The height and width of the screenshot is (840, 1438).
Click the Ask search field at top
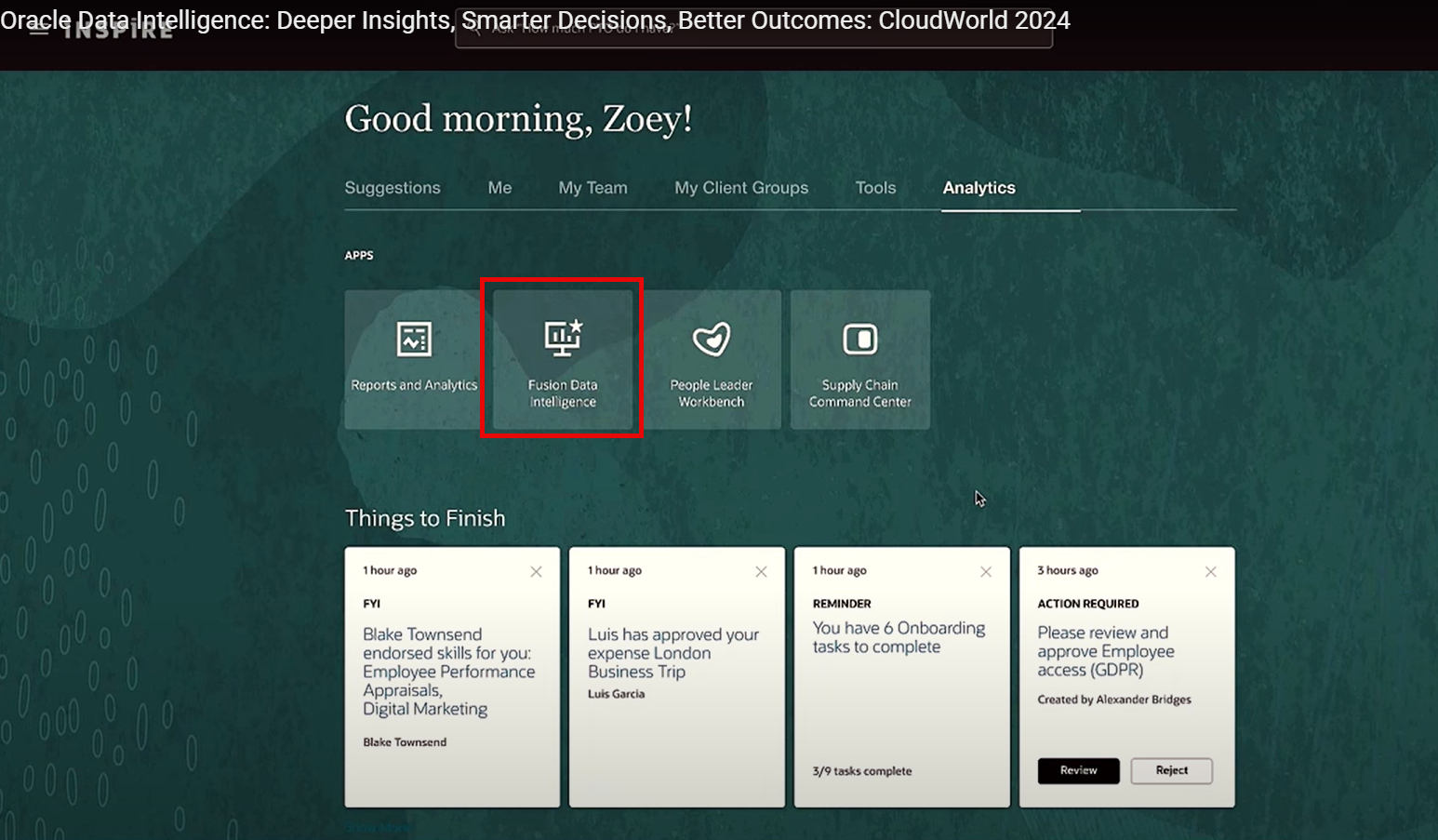pyautogui.click(x=753, y=30)
